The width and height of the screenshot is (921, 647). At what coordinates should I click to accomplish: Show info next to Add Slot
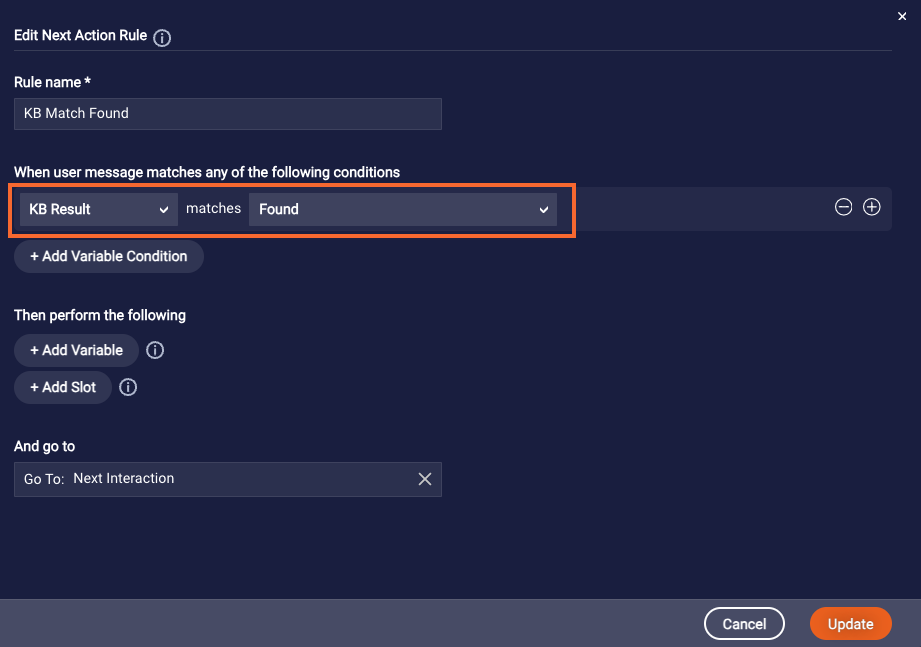(128, 387)
